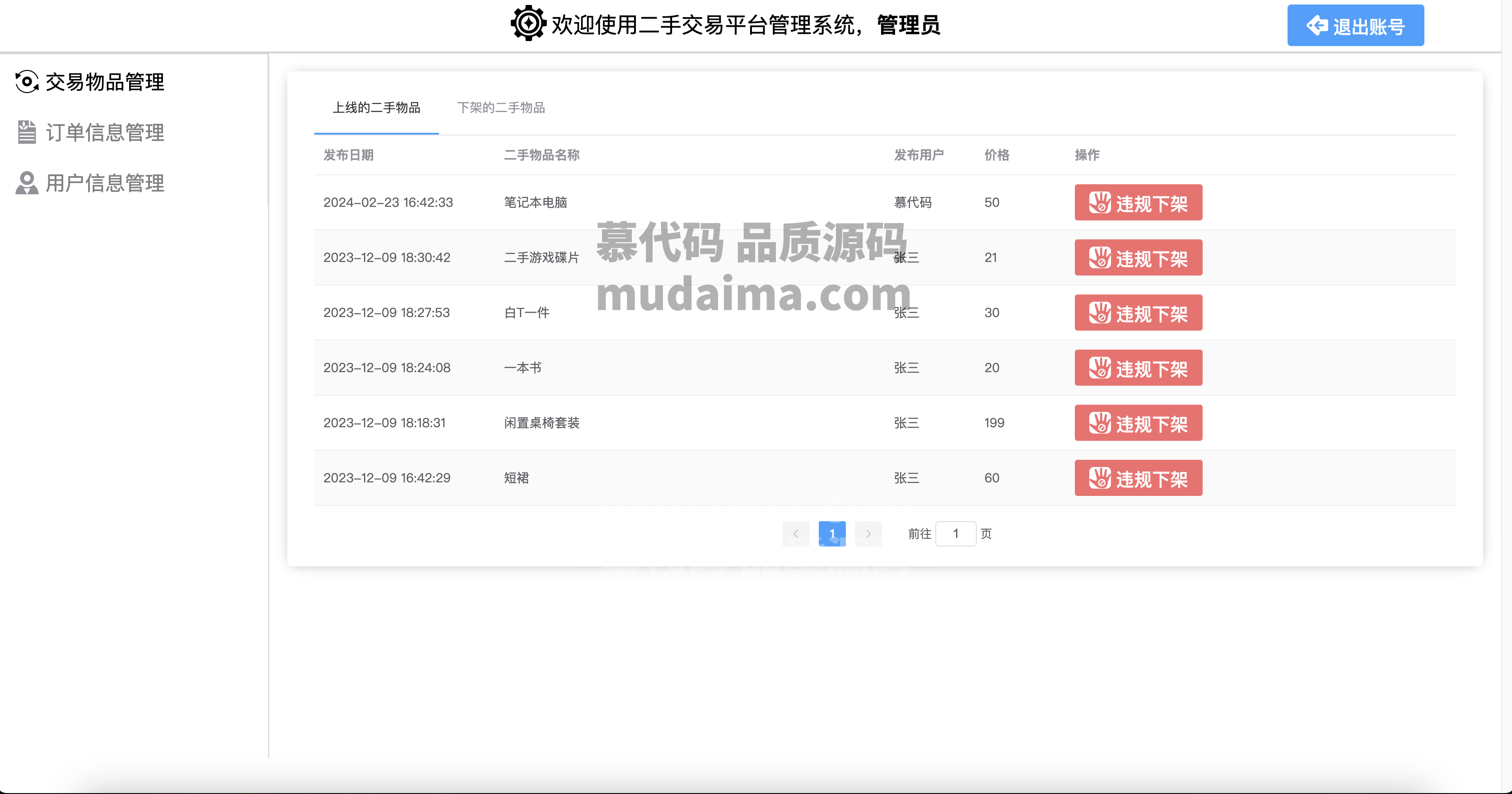Click the 退出账号 logout button
Viewport: 1512px width, 794px height.
pos(1355,25)
